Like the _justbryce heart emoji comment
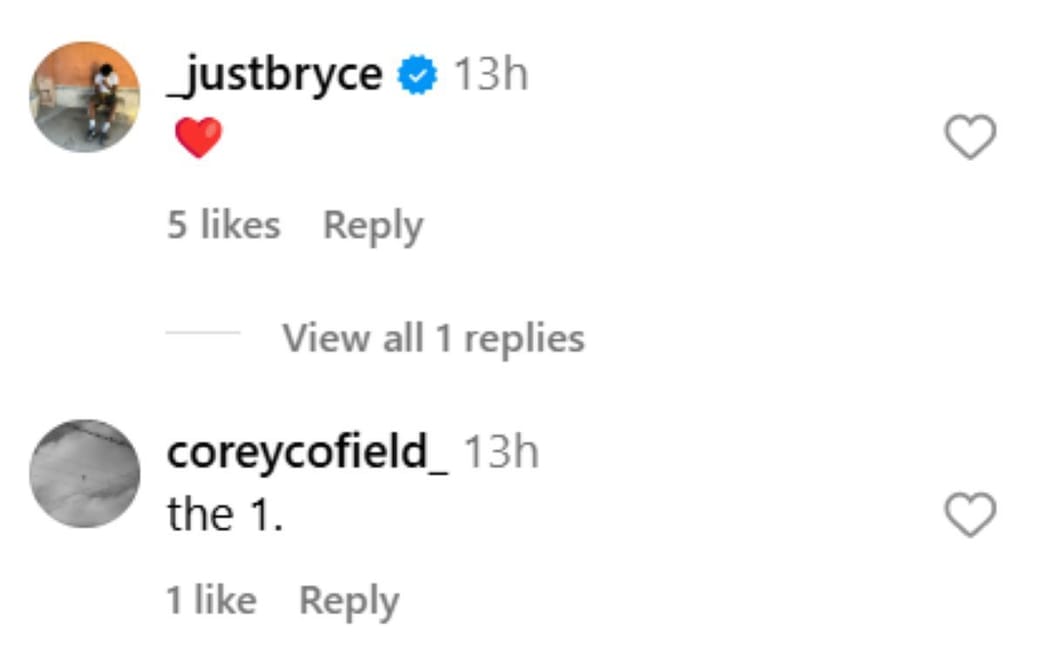This screenshot has height=657, width=1045. (970, 138)
